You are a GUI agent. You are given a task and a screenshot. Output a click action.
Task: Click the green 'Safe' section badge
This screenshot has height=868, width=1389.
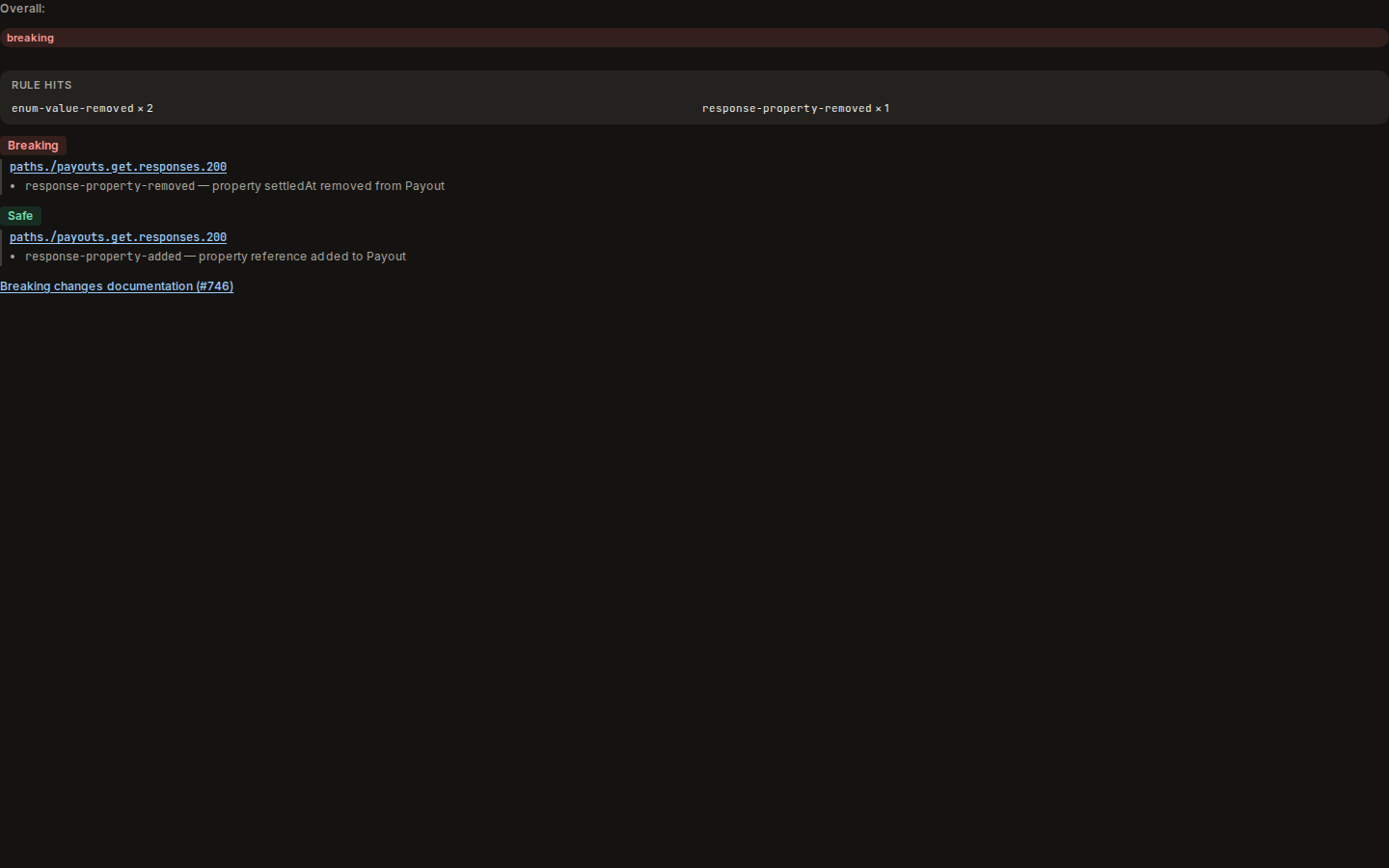tap(20, 216)
